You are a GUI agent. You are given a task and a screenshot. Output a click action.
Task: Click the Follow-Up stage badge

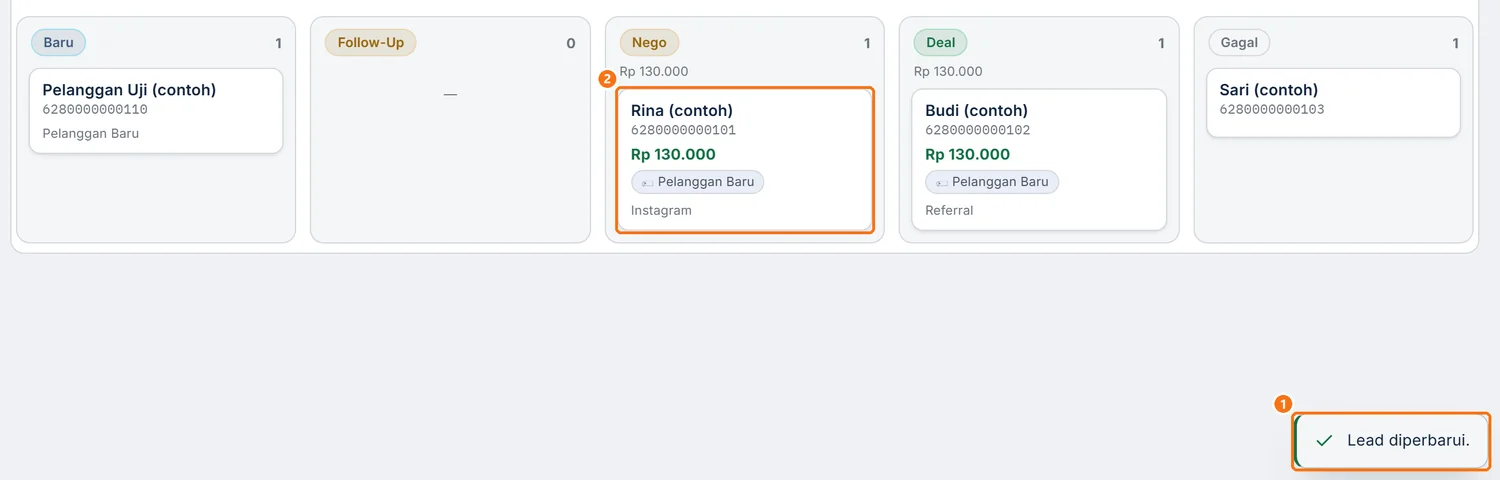[371, 43]
